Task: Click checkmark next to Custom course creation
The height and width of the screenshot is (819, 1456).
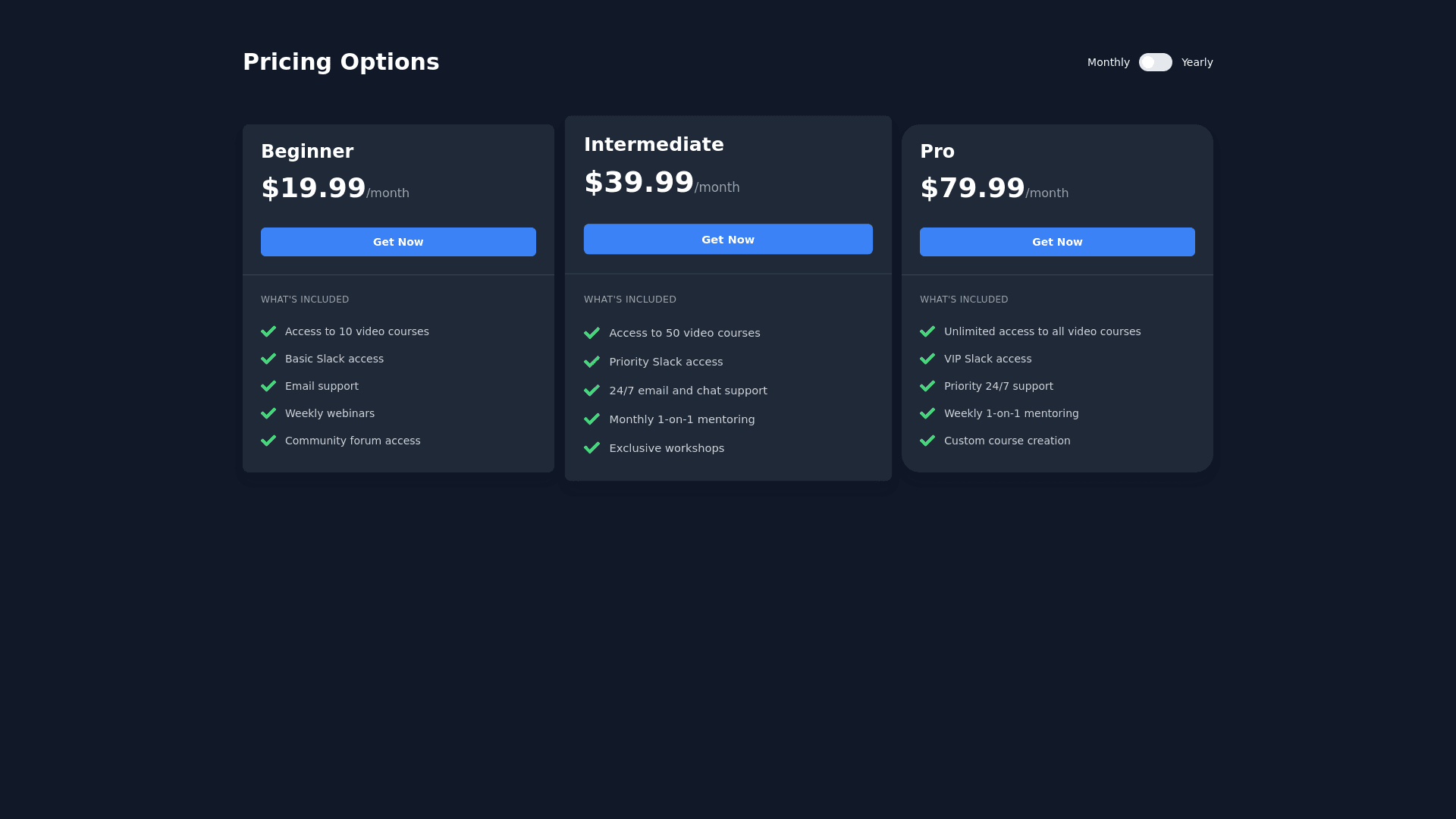Action: click(x=927, y=441)
